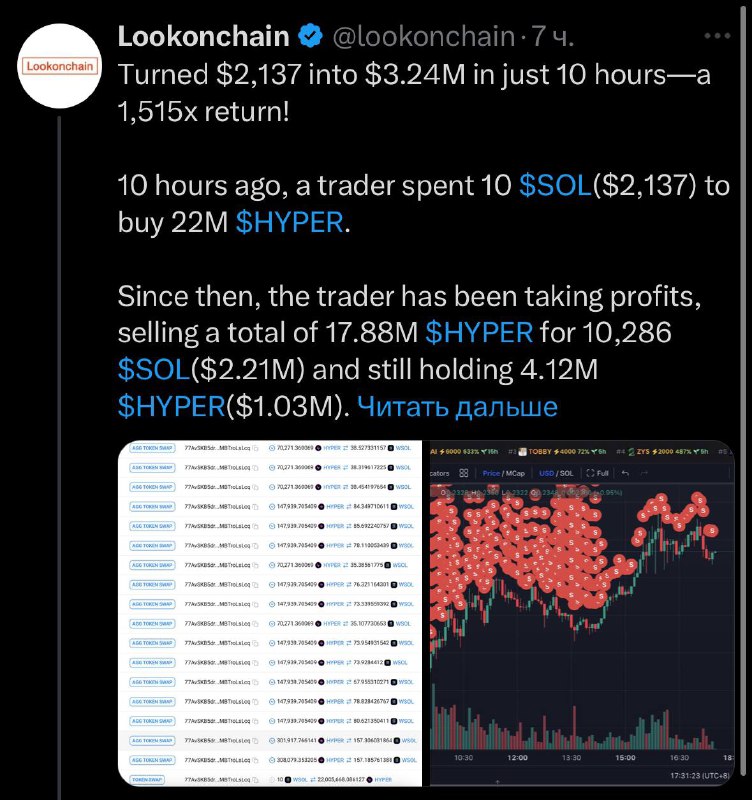Open the three-dot more options menu
Screen dimensions: 752x800
[717, 36]
